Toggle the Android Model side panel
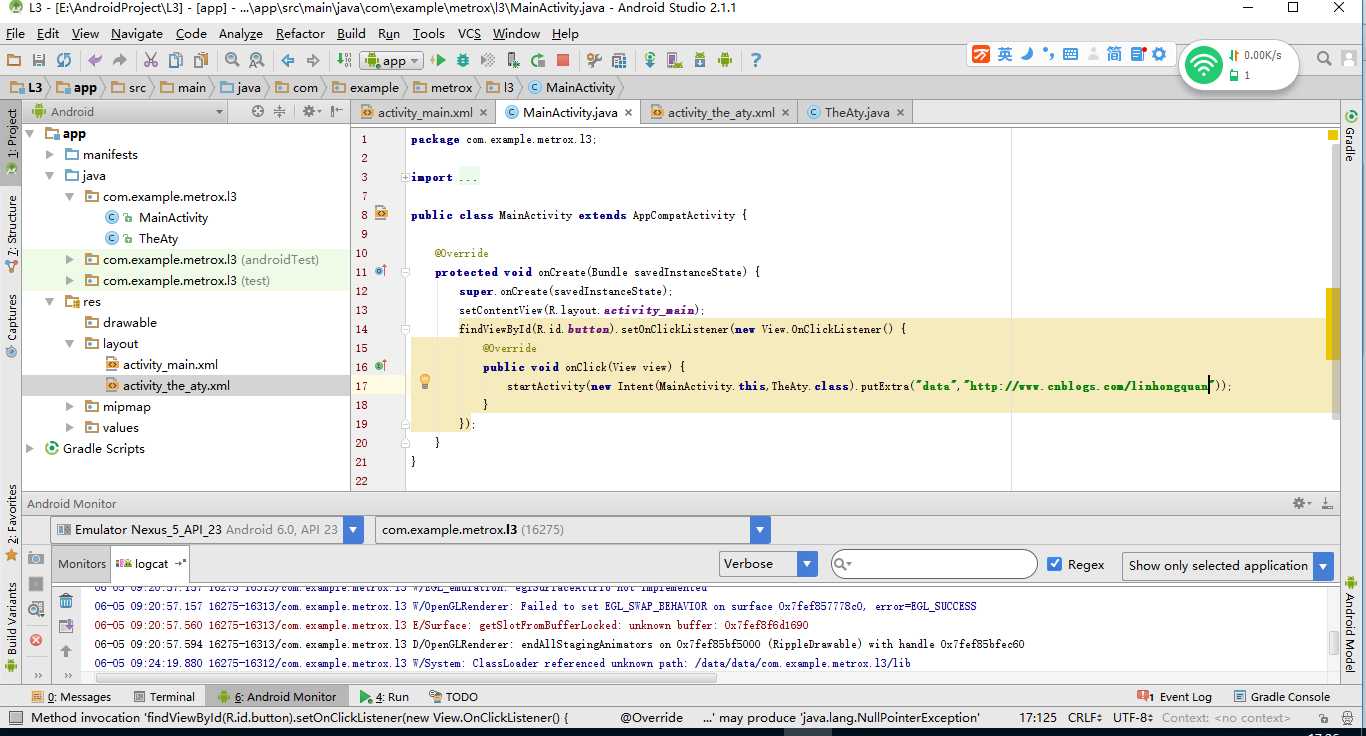Viewport: 1366px width, 736px height. (x=1349, y=624)
